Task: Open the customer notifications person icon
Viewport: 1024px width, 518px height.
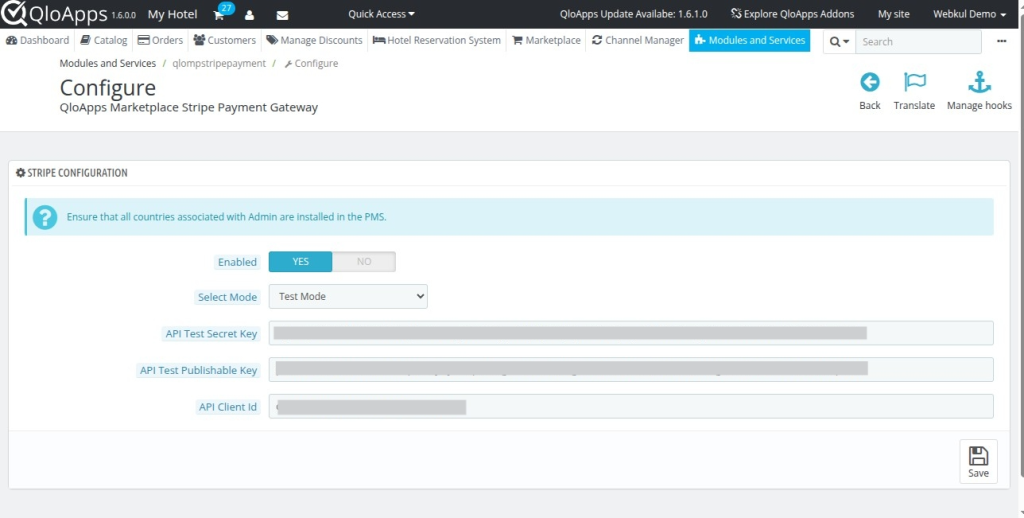Action: (x=249, y=15)
